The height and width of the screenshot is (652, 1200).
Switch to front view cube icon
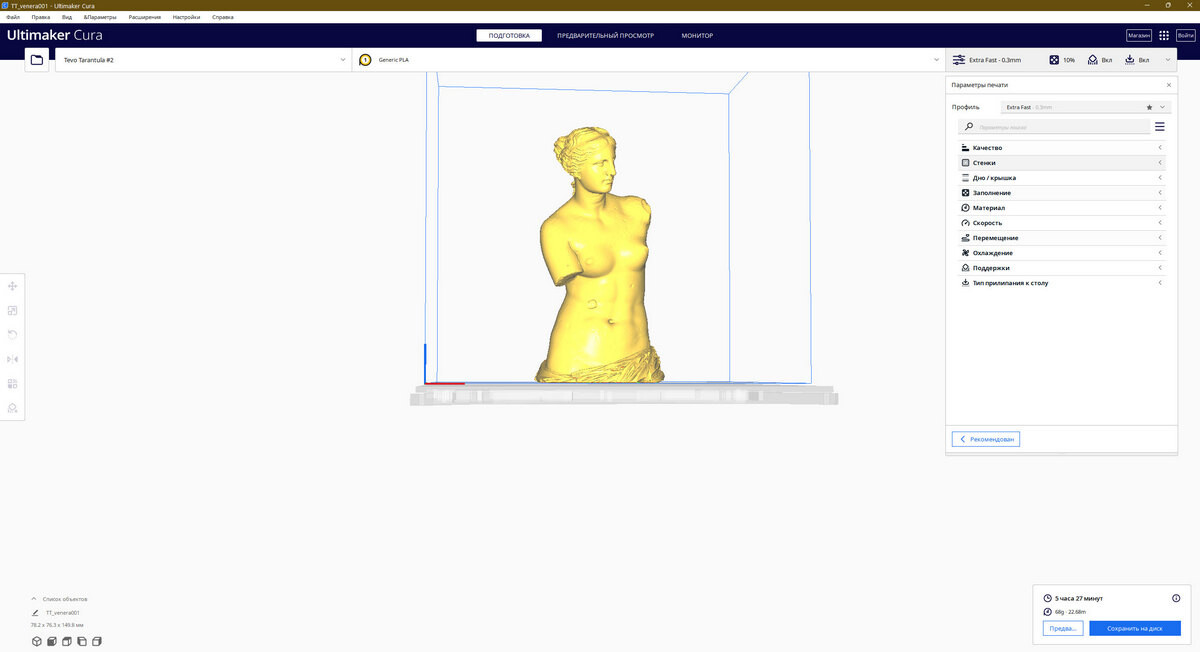[x=52, y=641]
